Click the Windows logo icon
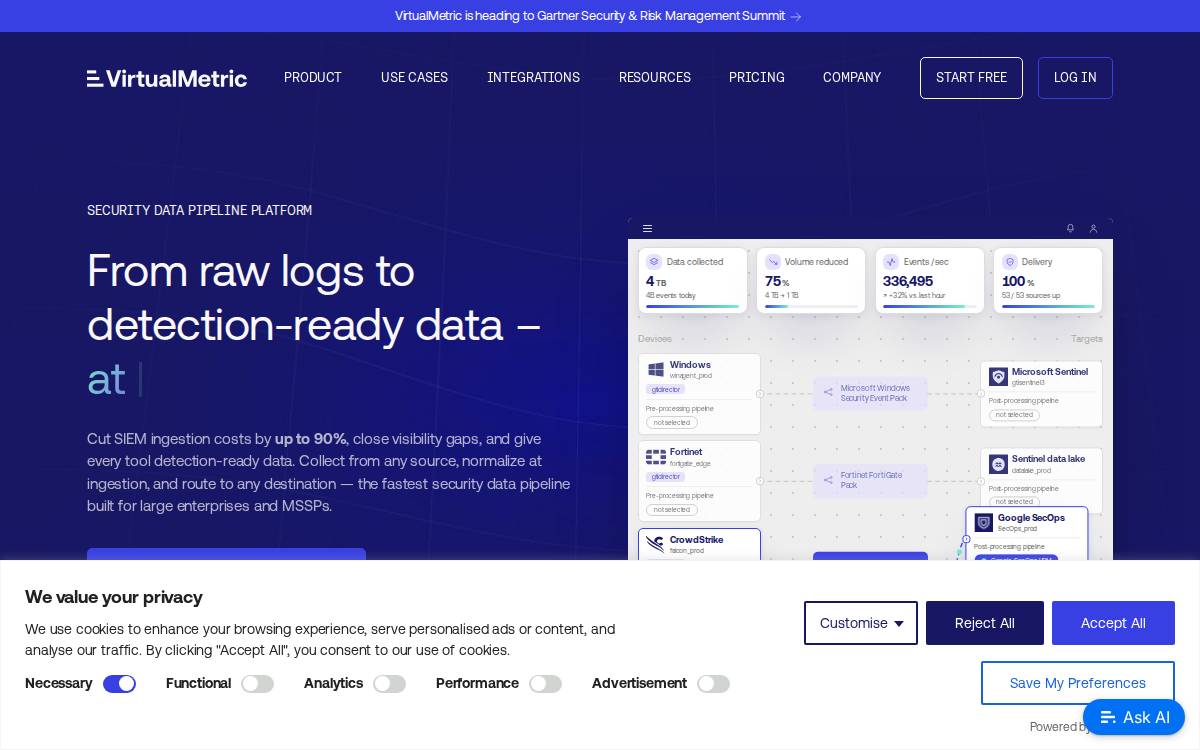Viewport: 1200px width, 750px height. click(656, 370)
